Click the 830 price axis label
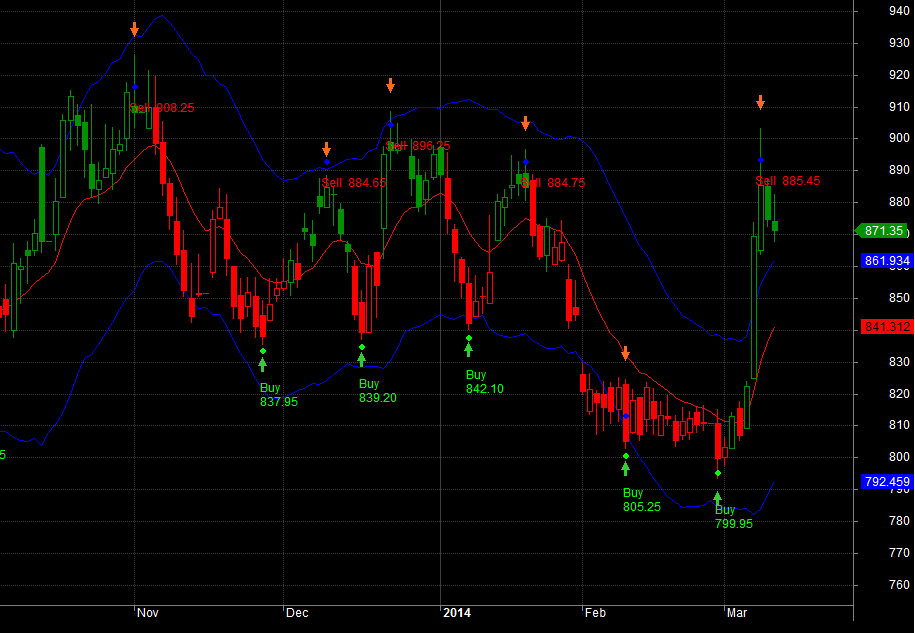The width and height of the screenshot is (915, 633). tap(899, 362)
